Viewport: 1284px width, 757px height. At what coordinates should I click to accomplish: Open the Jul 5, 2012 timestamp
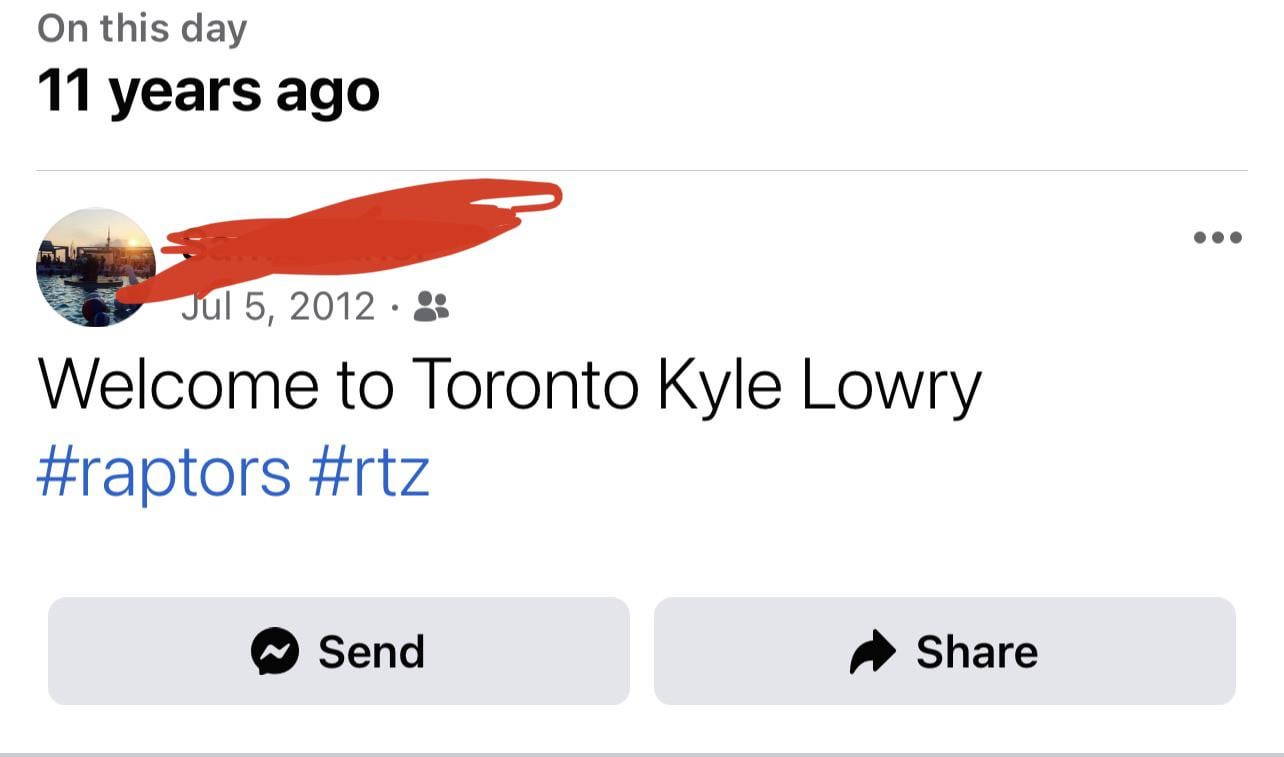point(278,306)
